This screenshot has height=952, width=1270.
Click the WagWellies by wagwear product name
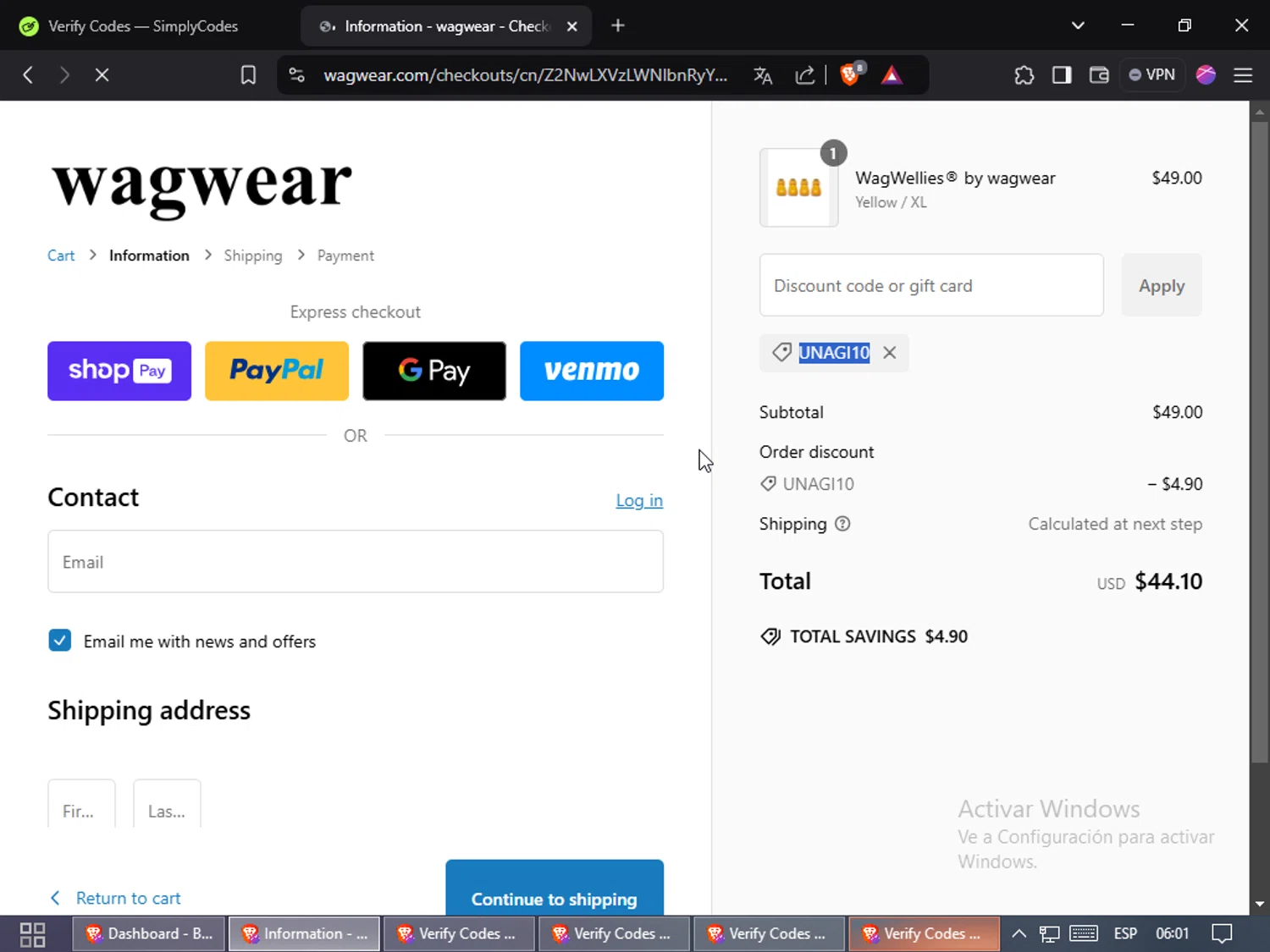(x=955, y=178)
